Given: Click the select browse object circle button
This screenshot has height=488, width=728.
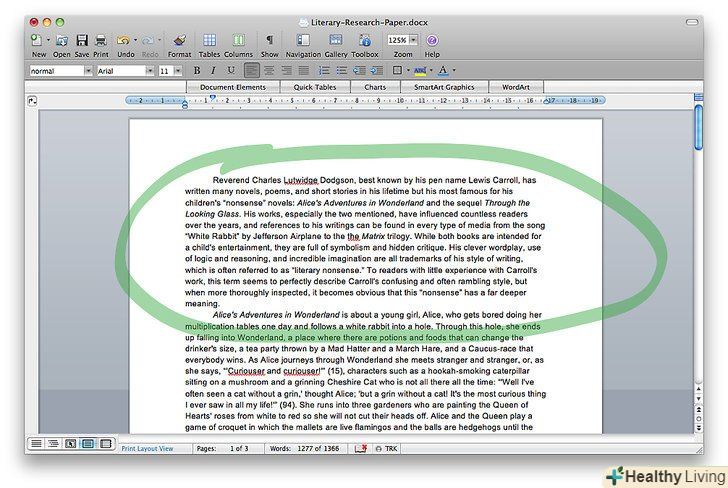Looking at the screenshot, I should [698, 418].
